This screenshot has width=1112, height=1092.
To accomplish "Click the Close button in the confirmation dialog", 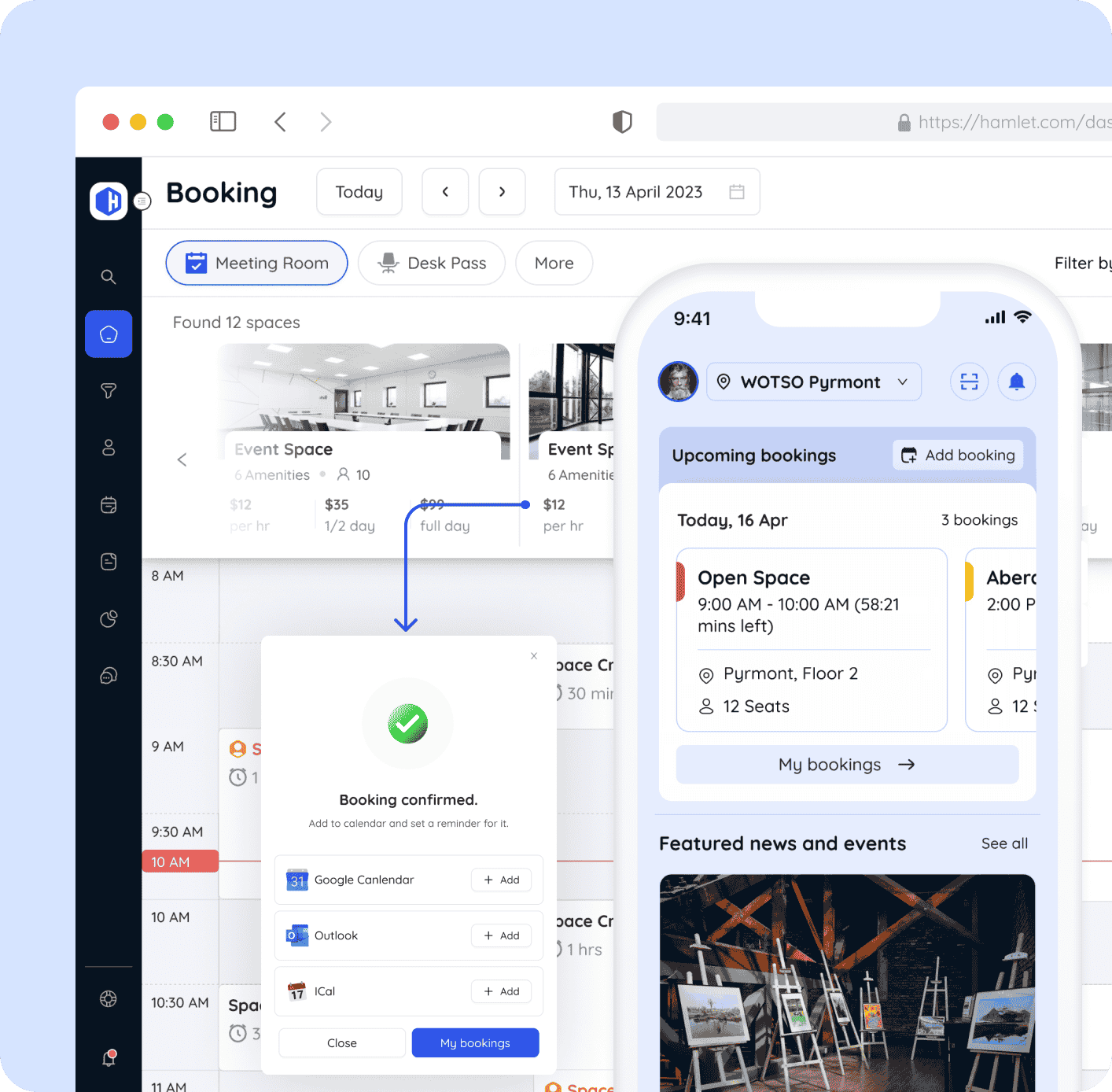I will pyautogui.click(x=342, y=1042).
